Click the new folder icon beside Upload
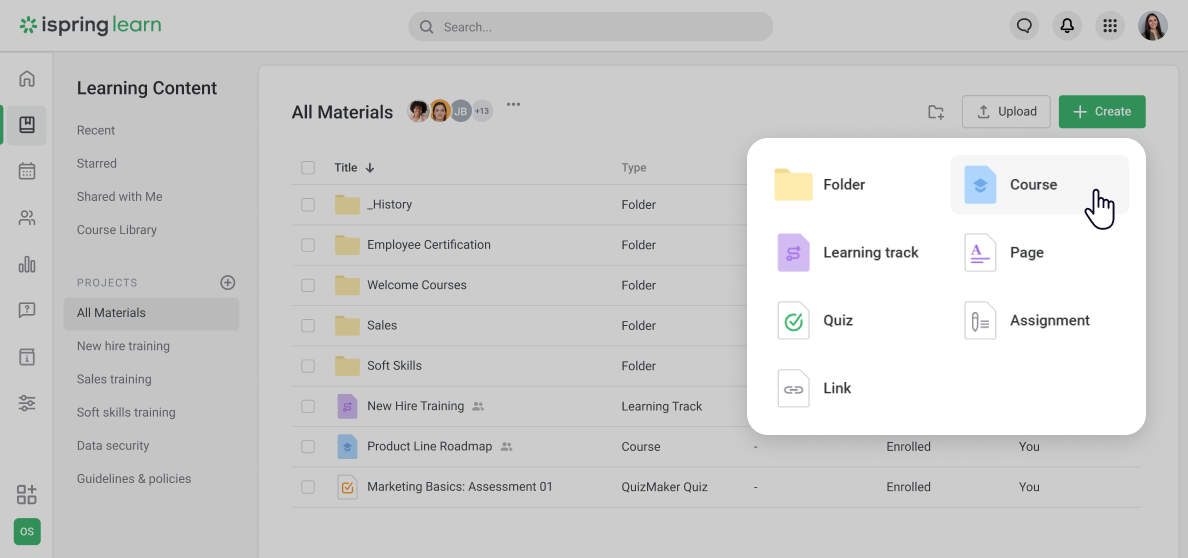Viewport: 1188px width, 558px height. click(935, 112)
